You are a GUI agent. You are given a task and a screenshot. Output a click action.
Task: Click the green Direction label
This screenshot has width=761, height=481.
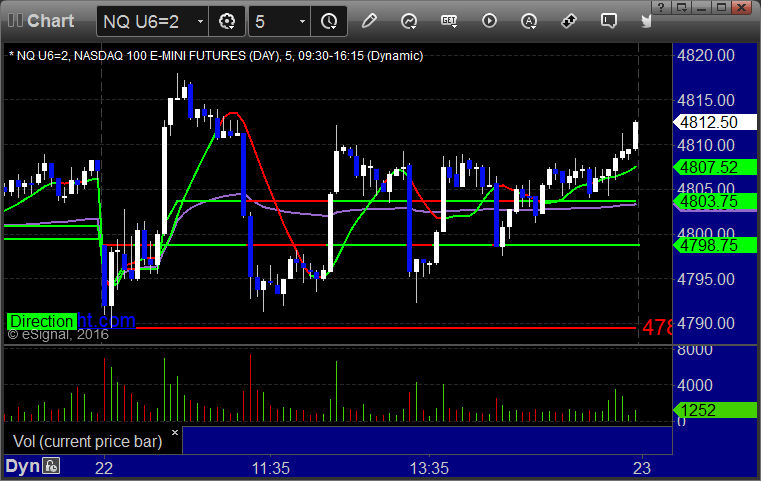coord(41,321)
